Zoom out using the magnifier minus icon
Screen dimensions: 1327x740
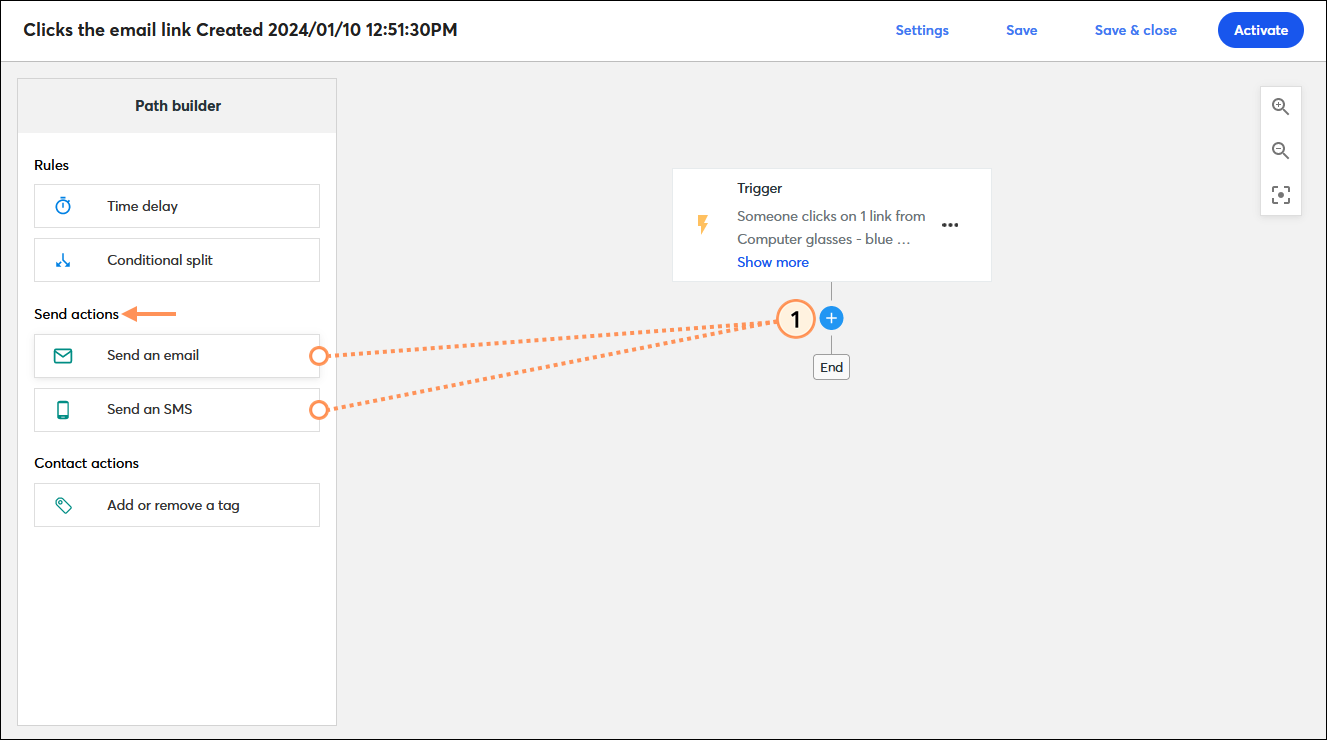click(1281, 150)
